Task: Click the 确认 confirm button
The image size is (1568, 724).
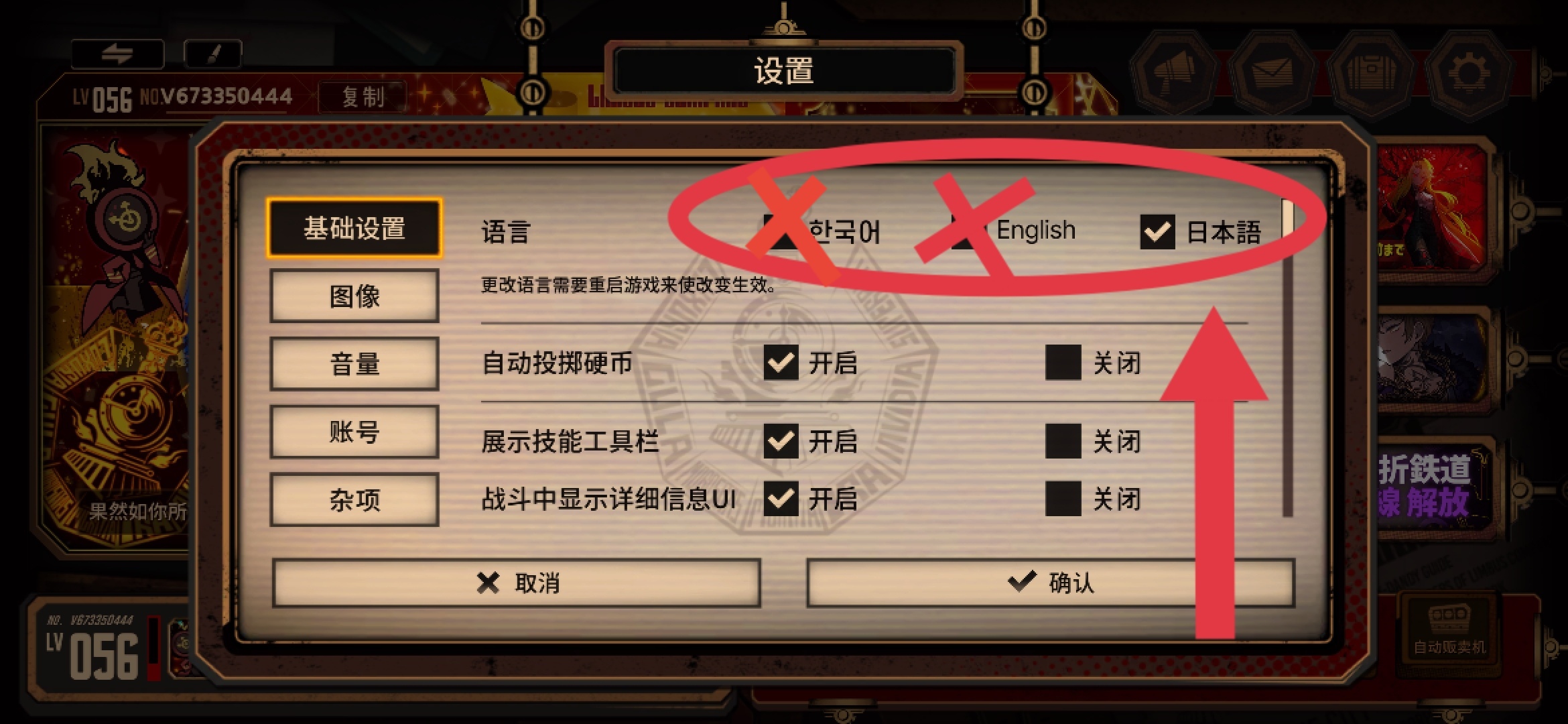Action: tap(1051, 583)
